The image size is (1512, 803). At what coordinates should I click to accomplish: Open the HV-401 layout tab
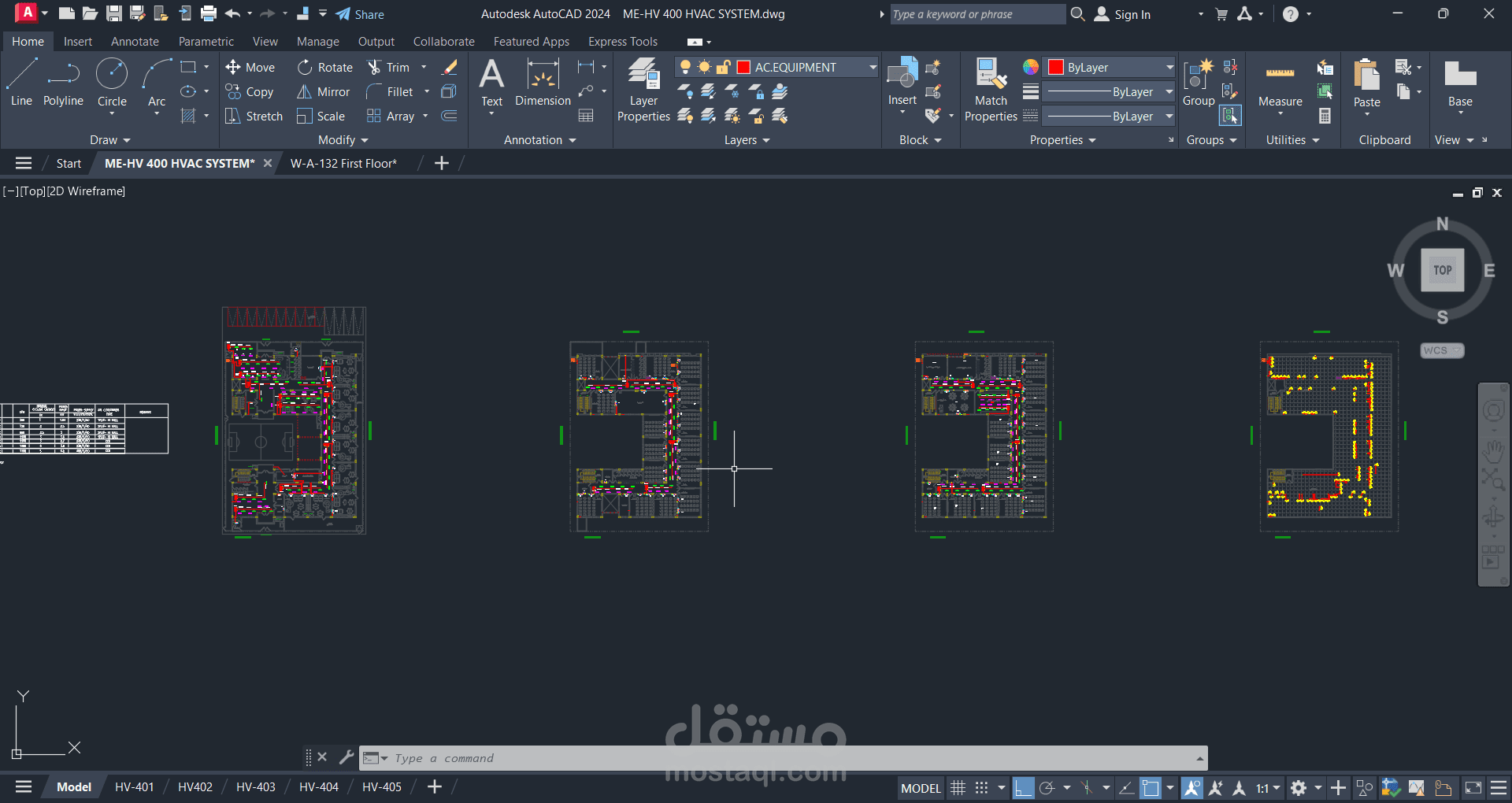tap(135, 787)
